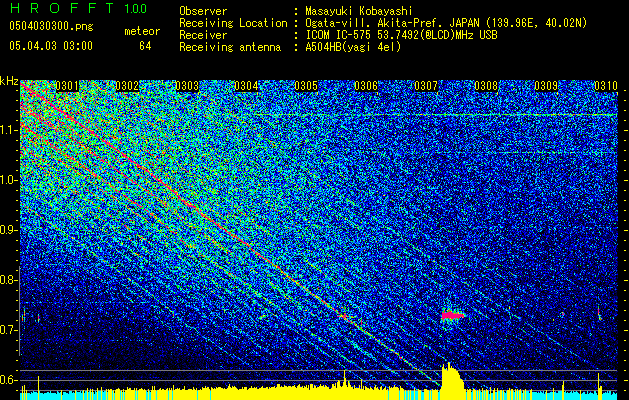
Task: Click the 0307 time marker
Action: [426, 86]
